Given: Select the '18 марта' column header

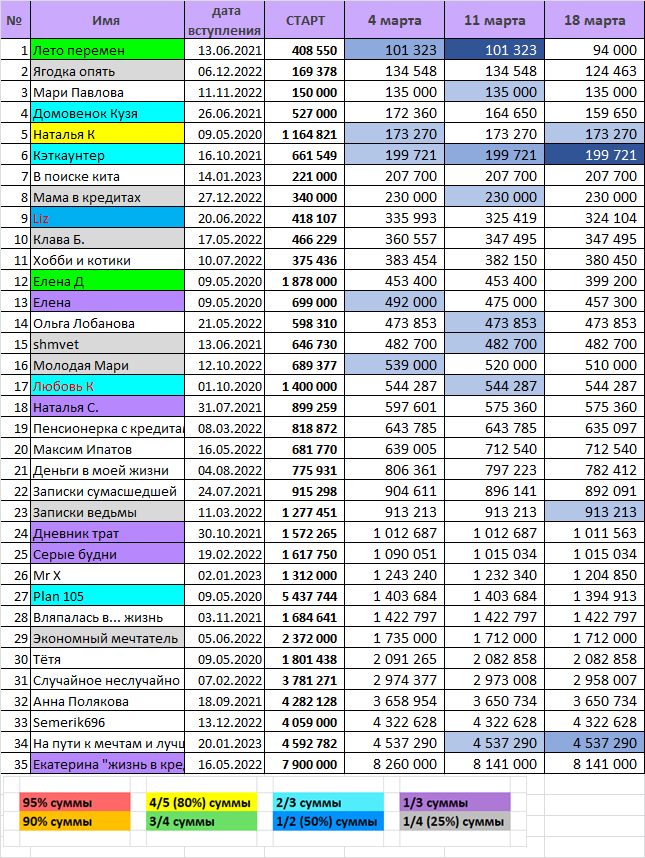Looking at the screenshot, I should click(x=595, y=20).
